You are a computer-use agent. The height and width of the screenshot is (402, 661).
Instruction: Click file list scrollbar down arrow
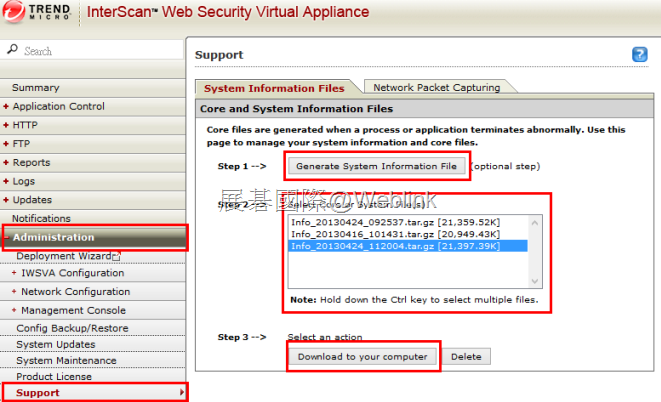point(535,281)
